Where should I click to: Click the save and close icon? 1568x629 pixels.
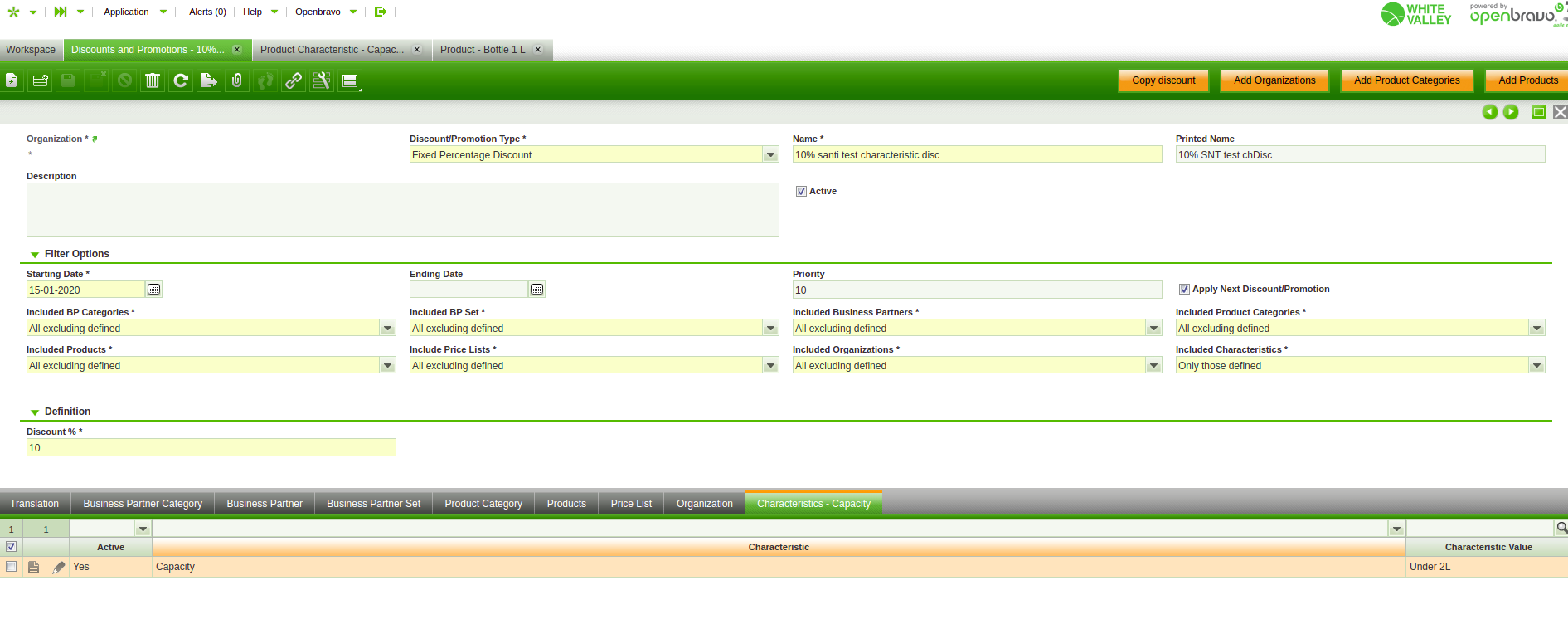pos(96,80)
